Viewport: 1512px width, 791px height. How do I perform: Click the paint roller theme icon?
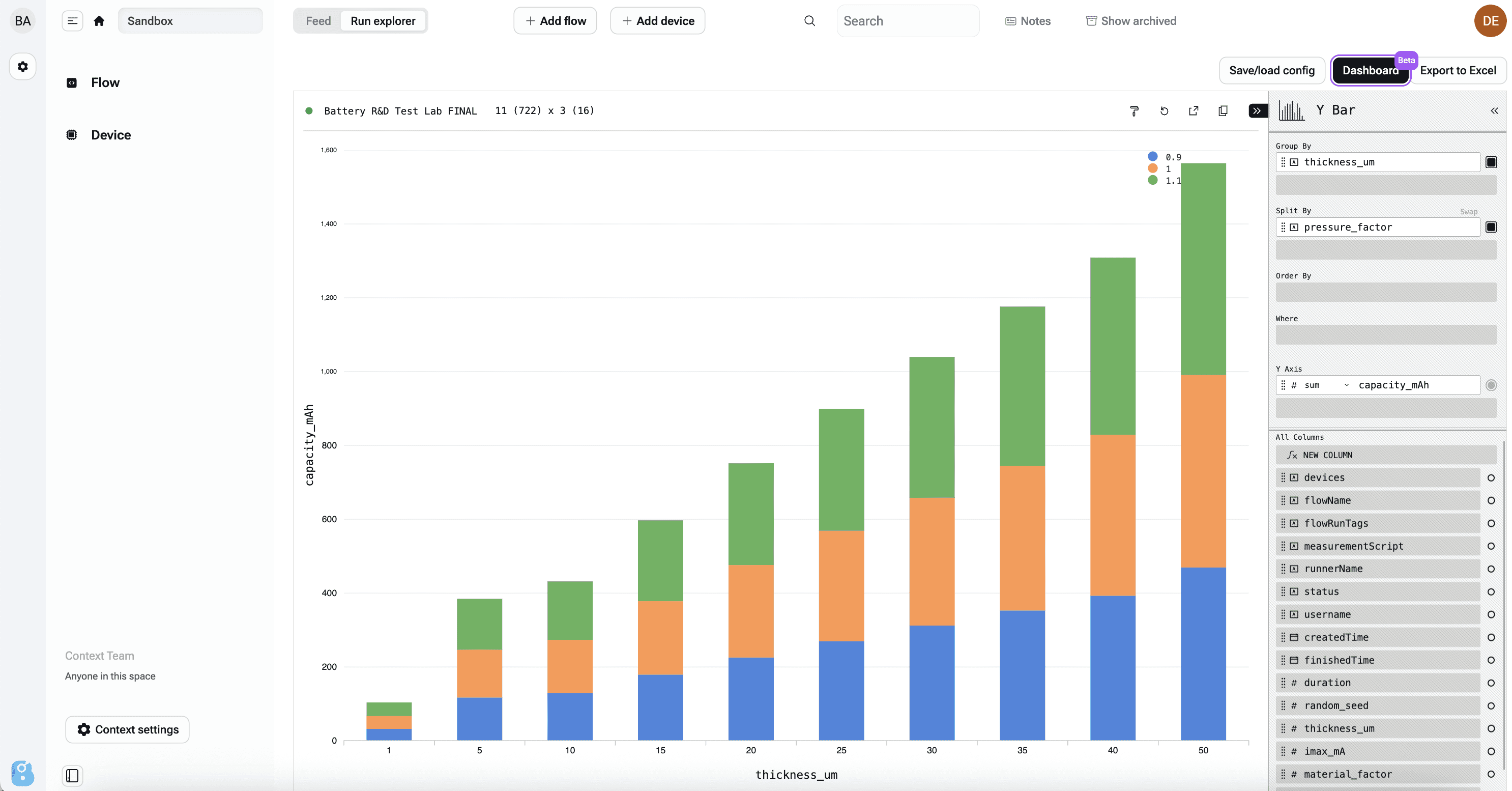coord(1134,111)
